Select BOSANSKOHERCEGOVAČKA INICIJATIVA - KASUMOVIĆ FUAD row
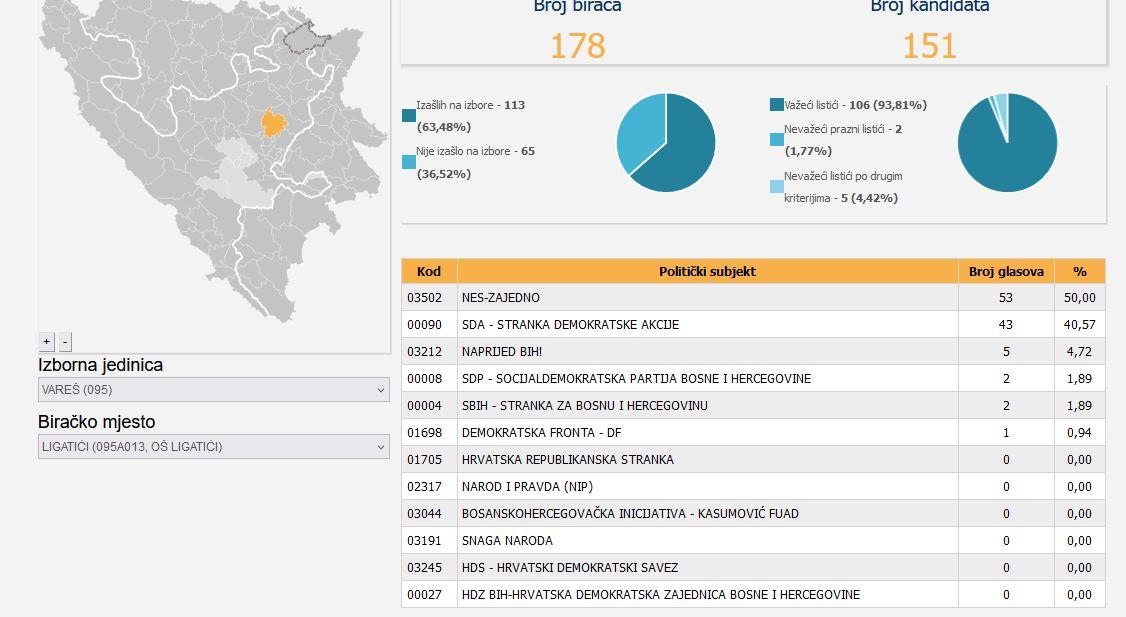The height and width of the screenshot is (617, 1126). coord(753,514)
